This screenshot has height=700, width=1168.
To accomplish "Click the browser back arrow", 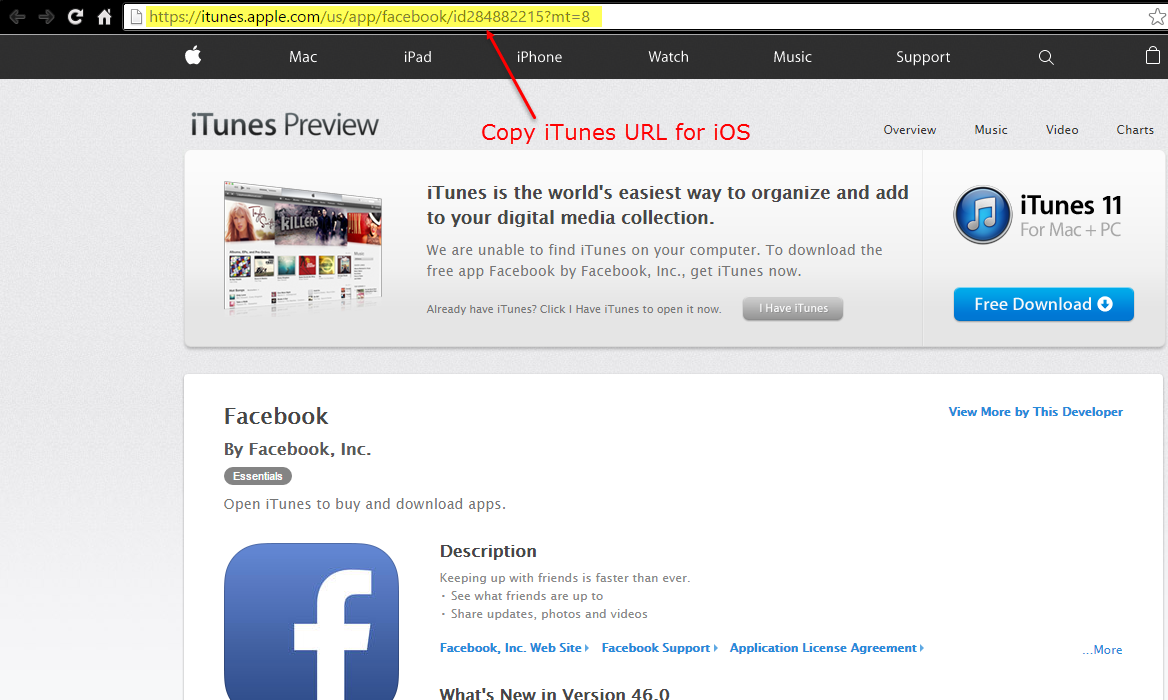I will (x=16, y=16).
